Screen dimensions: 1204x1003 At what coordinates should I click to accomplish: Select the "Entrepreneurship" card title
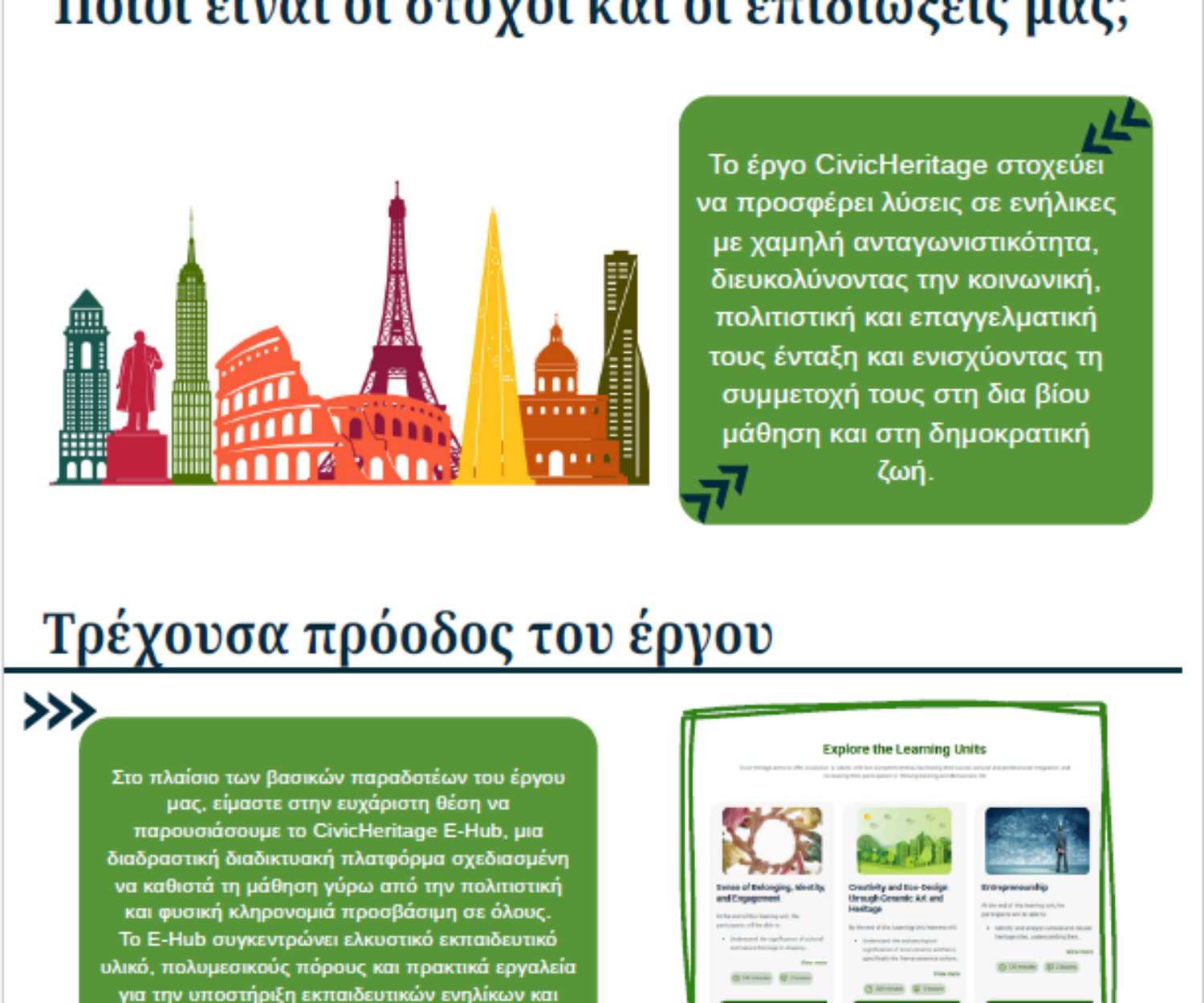(1015, 887)
